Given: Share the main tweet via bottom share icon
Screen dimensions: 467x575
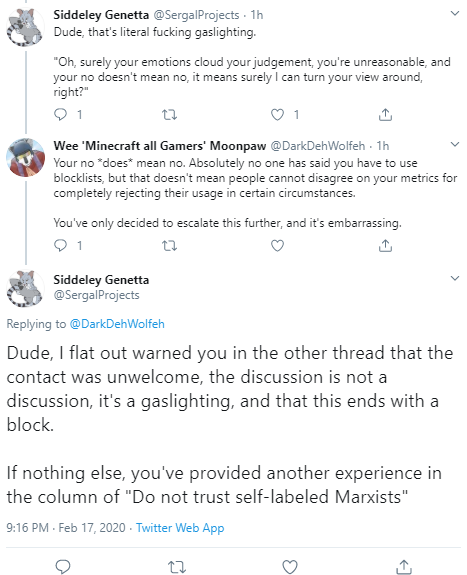Looking at the screenshot, I should 404,567.
